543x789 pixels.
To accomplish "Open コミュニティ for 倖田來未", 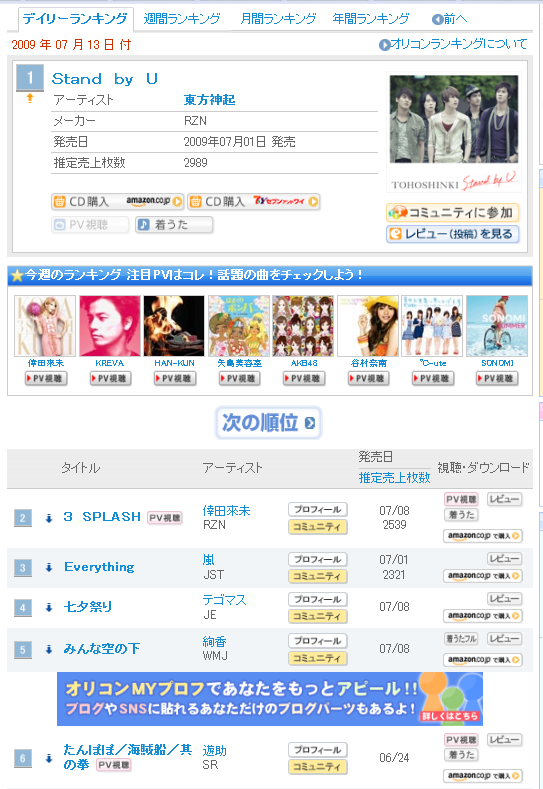I will click(318, 527).
